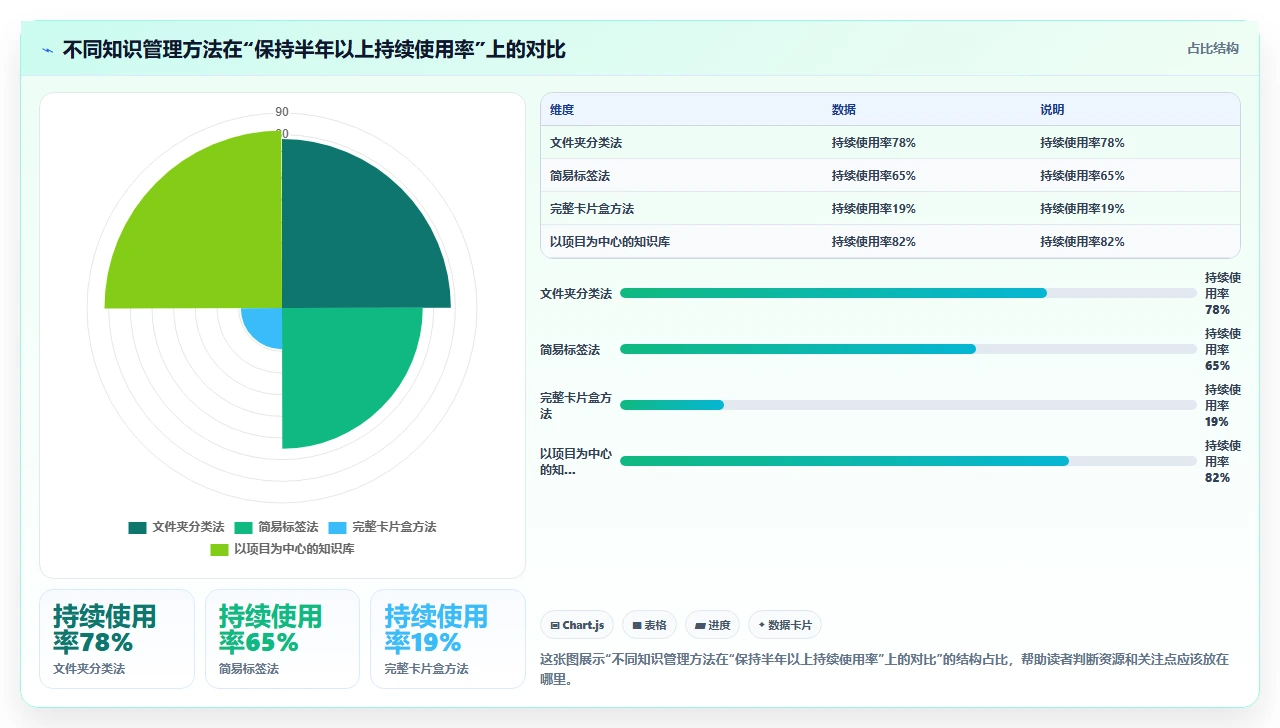This screenshot has height=728, width=1280.
Task: Toggle 文件夹分类法 legend color box
Action: (137, 527)
